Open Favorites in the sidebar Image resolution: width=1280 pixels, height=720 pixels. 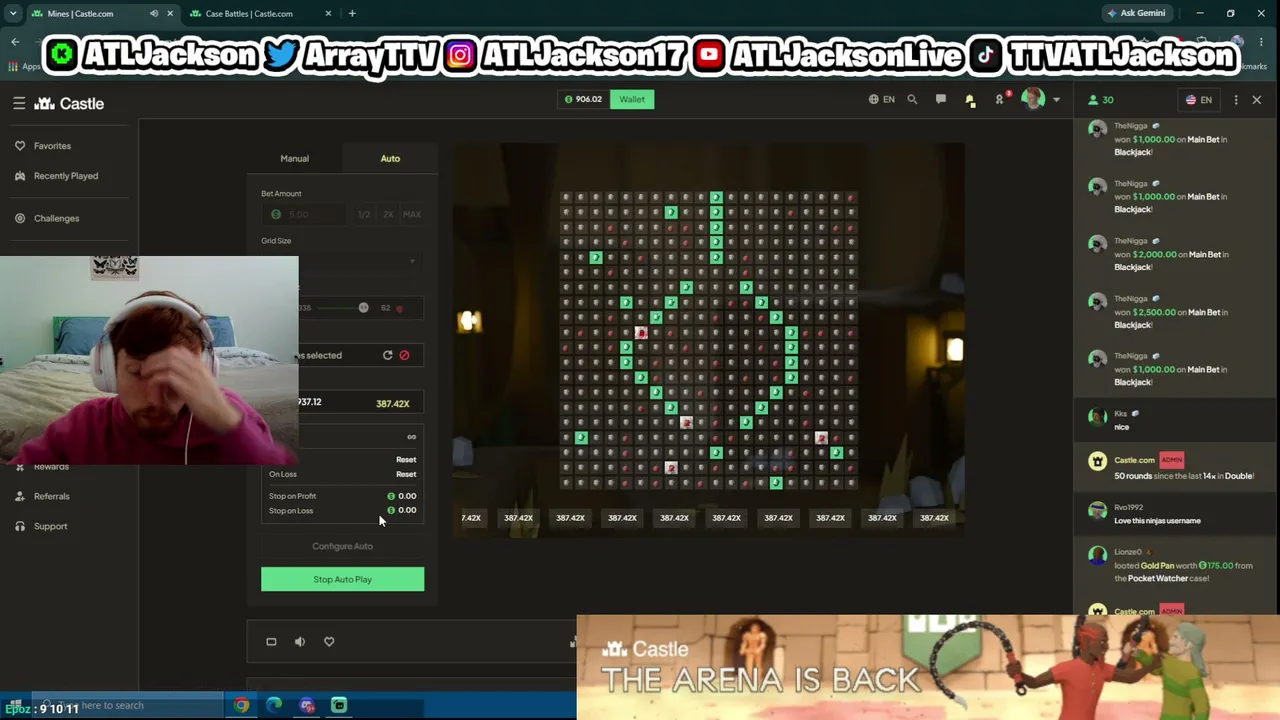coord(52,146)
